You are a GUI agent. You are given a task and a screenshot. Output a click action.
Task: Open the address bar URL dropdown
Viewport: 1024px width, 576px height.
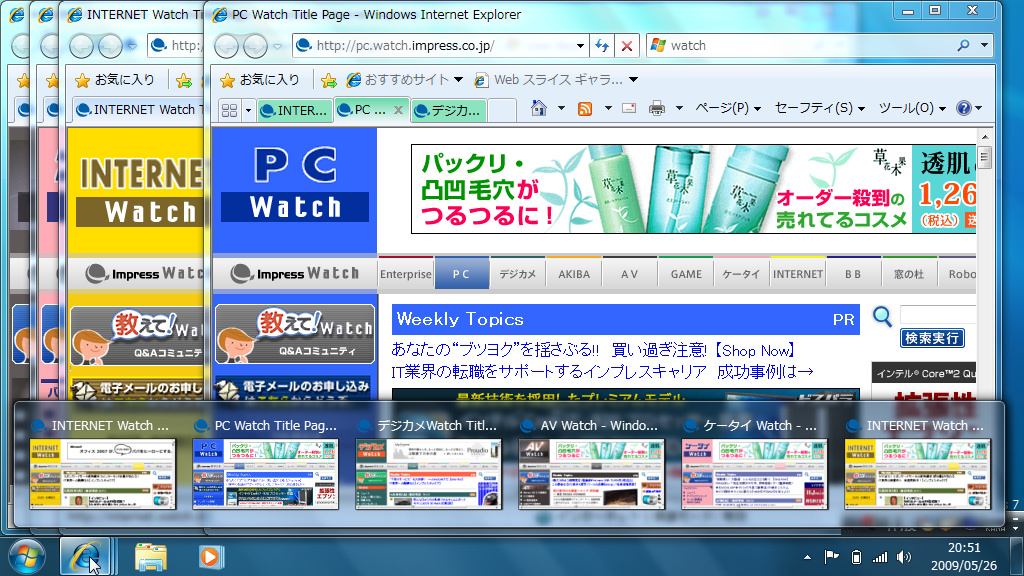(580, 46)
